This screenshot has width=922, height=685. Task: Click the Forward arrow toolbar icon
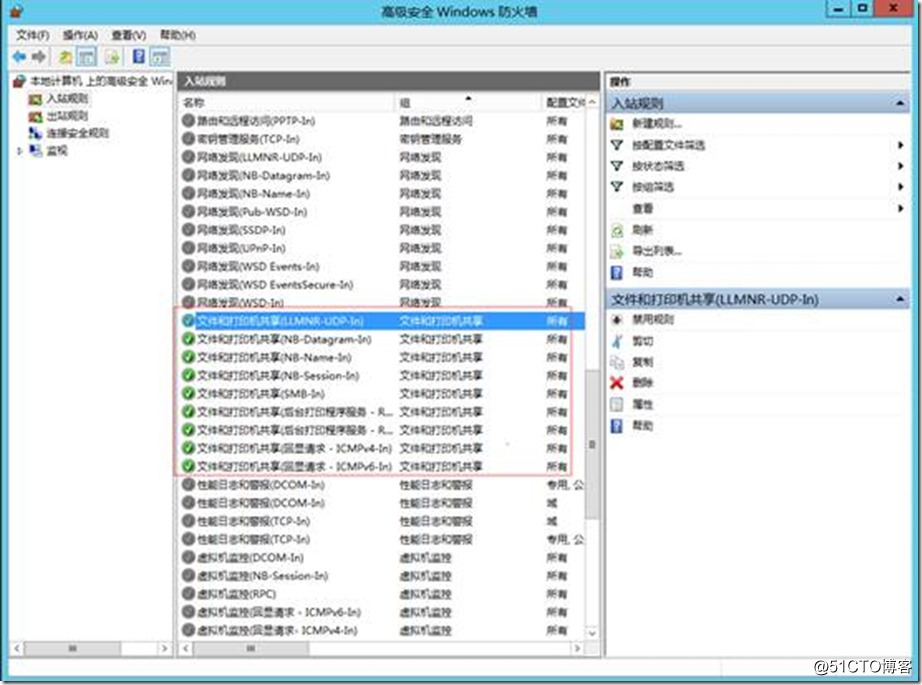[x=39, y=56]
